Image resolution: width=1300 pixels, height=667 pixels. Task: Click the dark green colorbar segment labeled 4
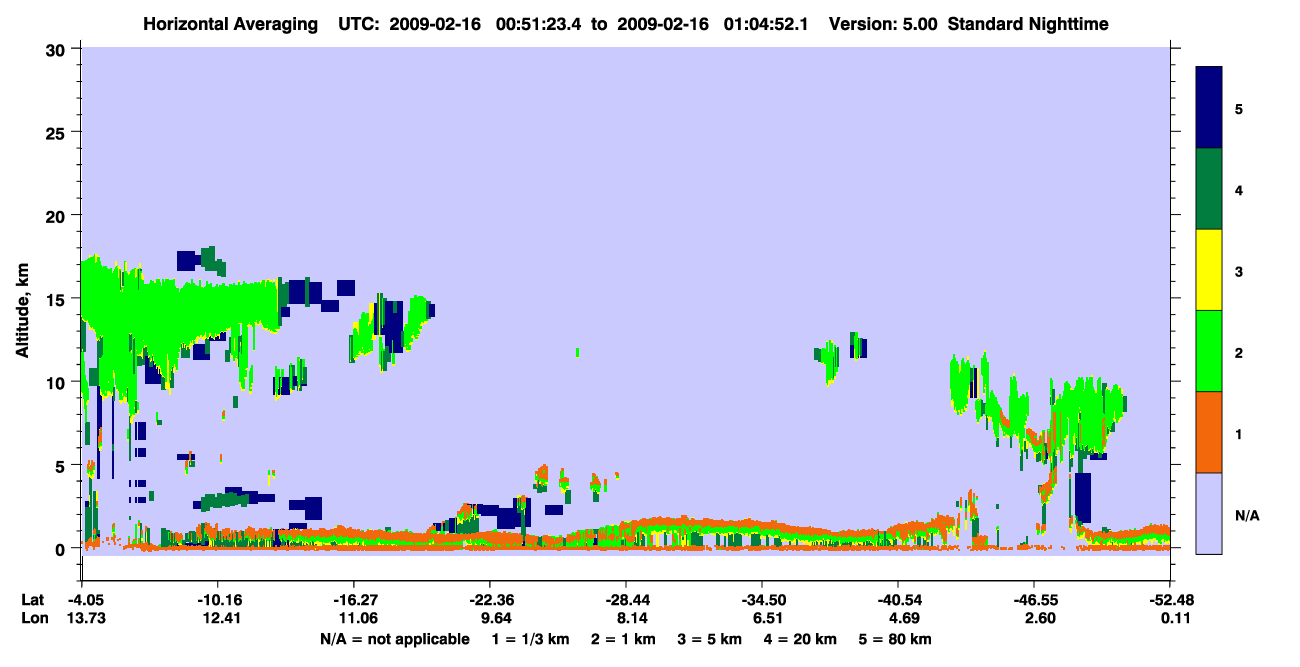tap(1209, 189)
